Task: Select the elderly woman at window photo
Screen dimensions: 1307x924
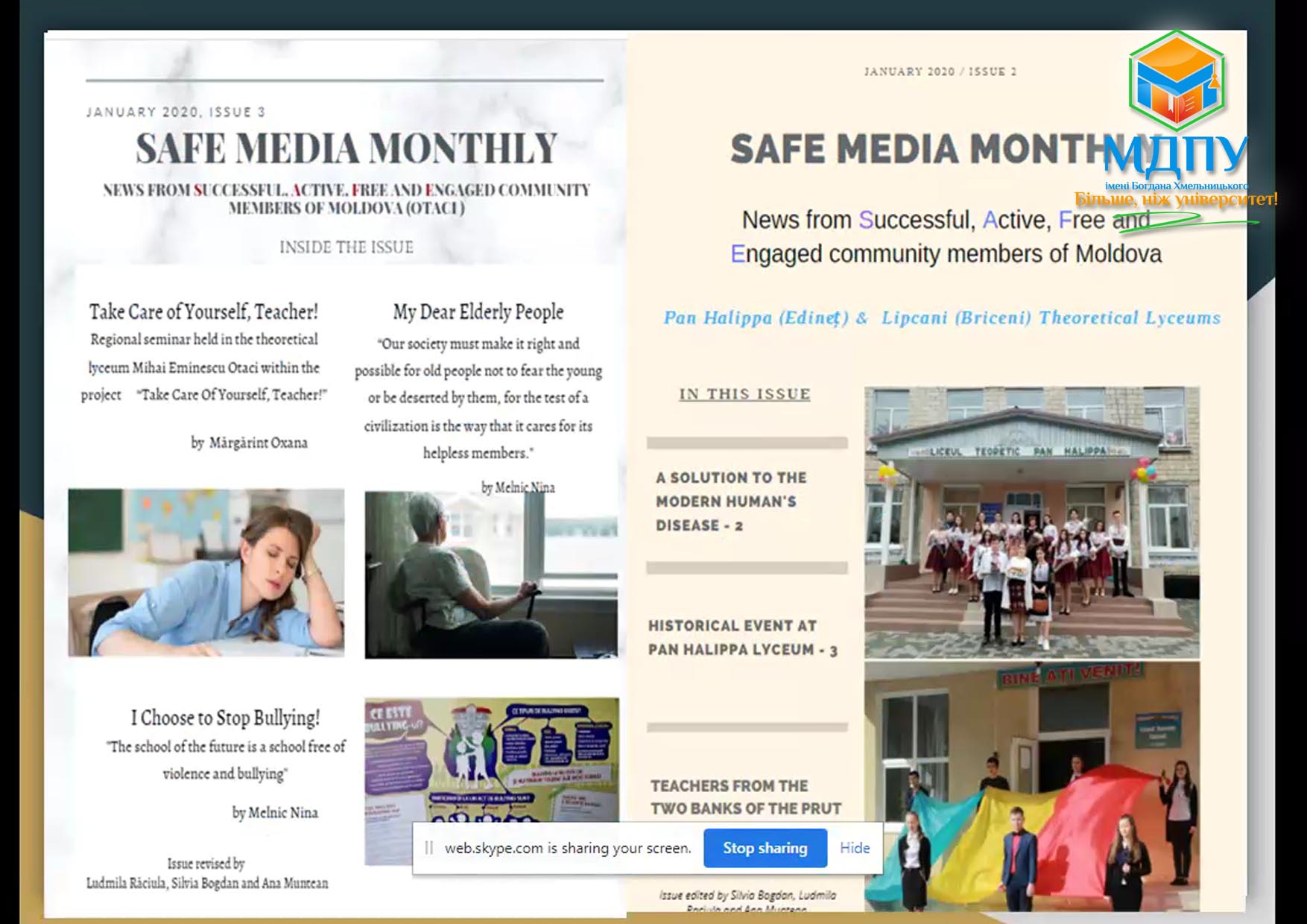Action: coord(490,575)
